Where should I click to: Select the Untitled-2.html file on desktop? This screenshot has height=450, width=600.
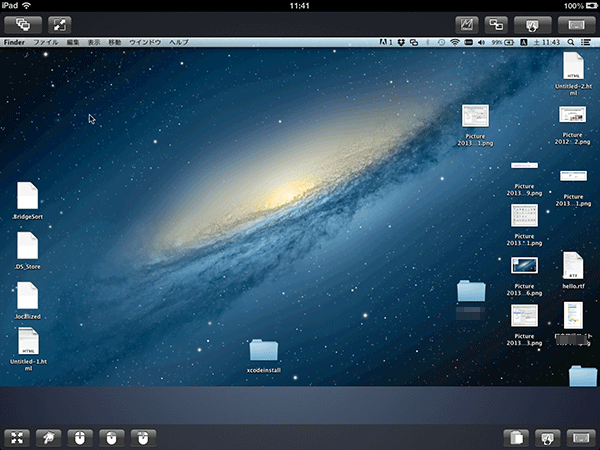(x=573, y=66)
